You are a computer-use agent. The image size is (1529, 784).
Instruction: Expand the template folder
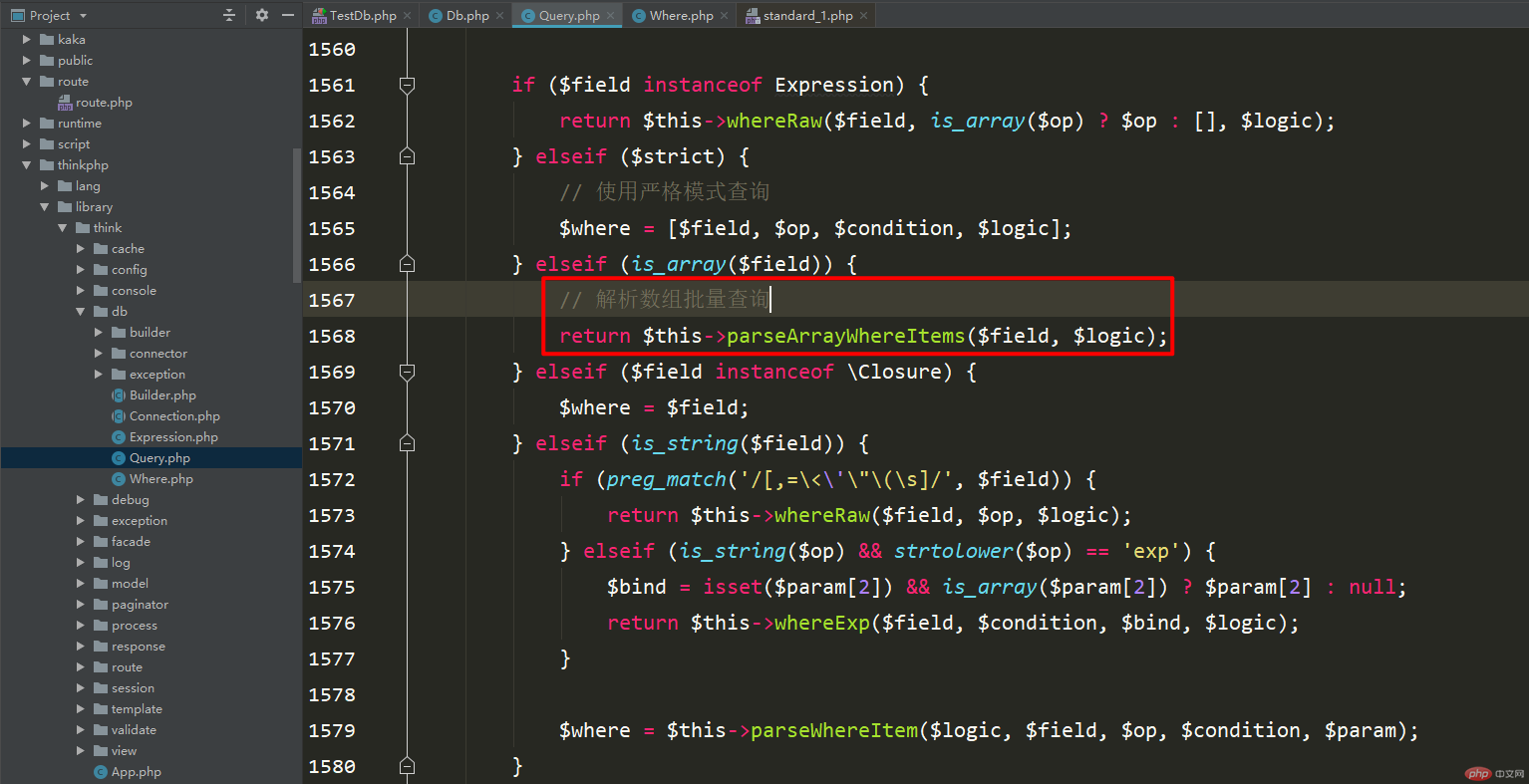click(81, 709)
